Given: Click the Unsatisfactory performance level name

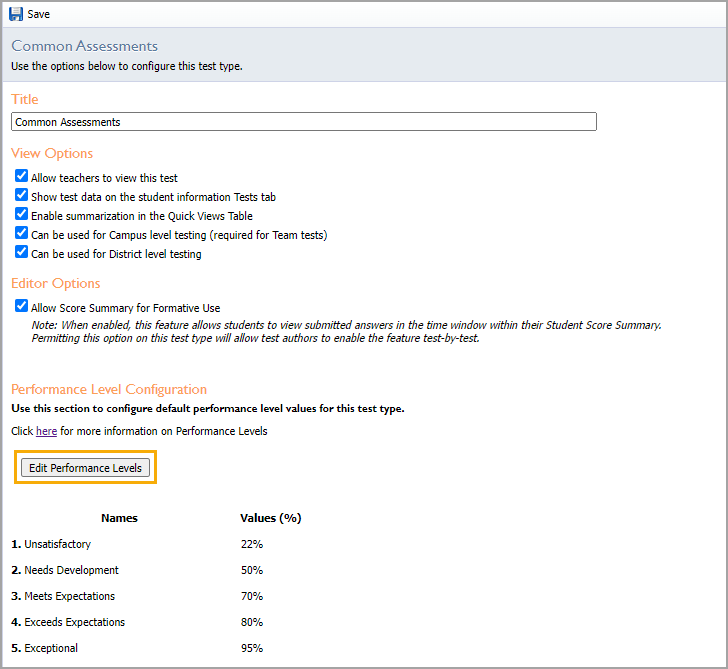Looking at the screenshot, I should click(x=58, y=544).
